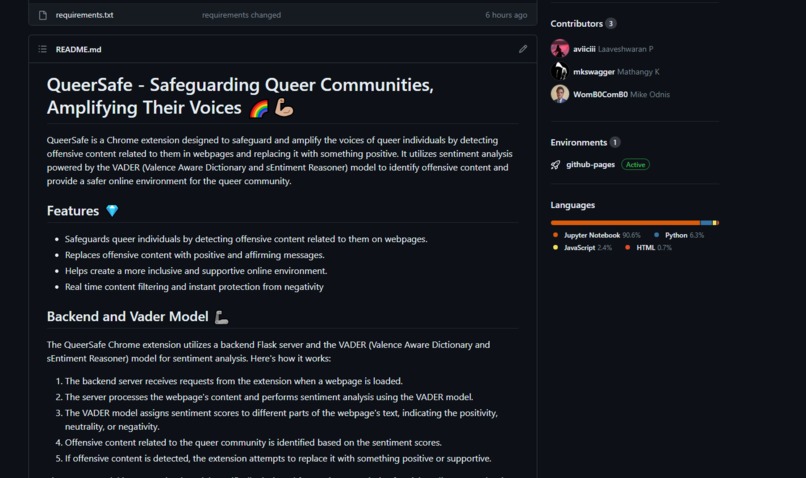This screenshot has height=478, width=806.
Task: Click step 1 'The backend server receives requests'
Action: (x=233, y=381)
